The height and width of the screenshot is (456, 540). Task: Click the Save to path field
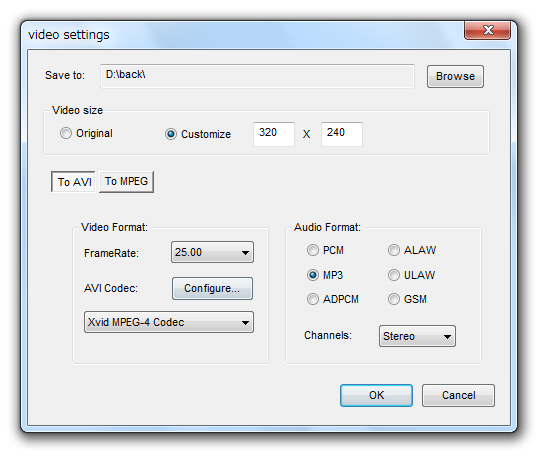[257, 76]
